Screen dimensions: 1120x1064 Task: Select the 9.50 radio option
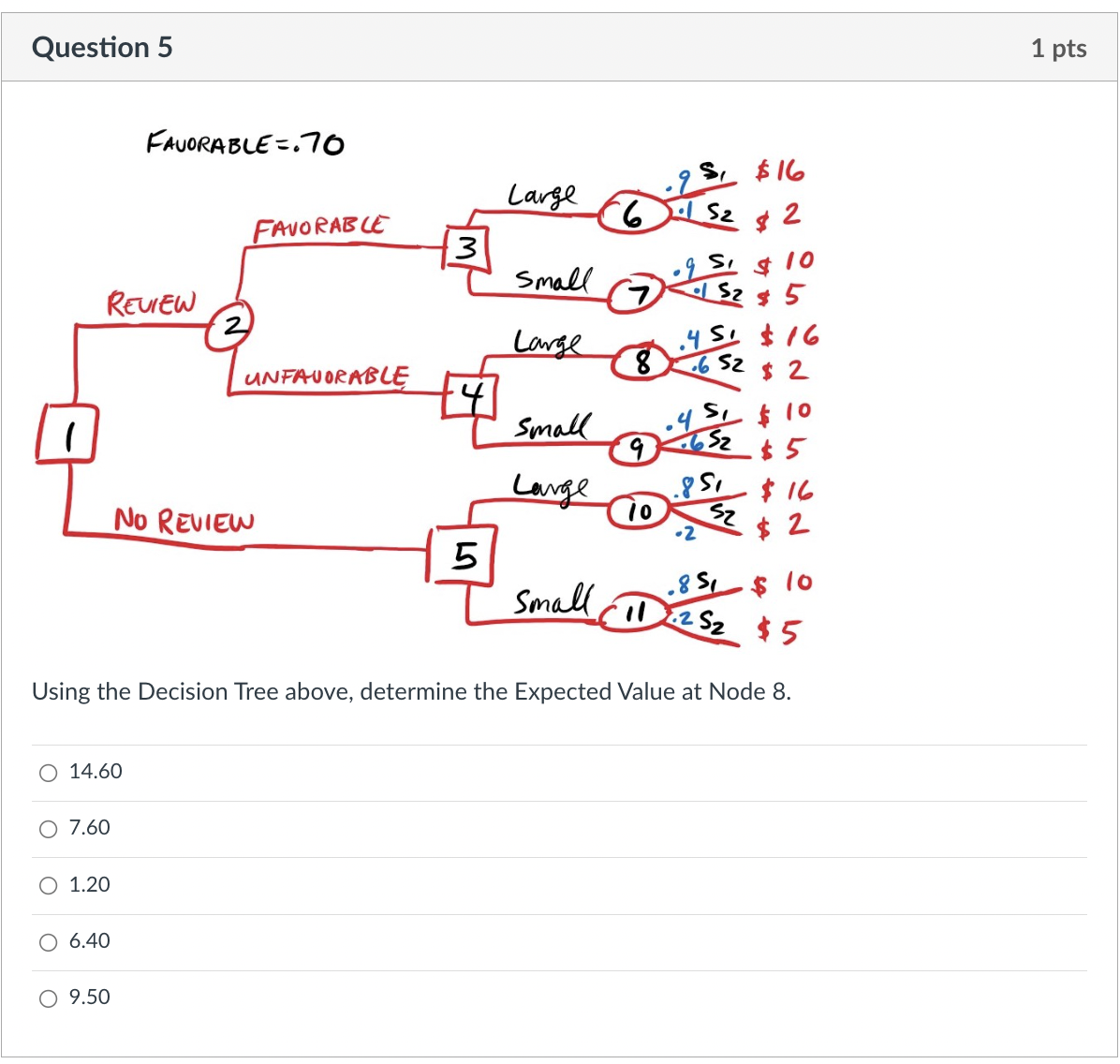48,997
